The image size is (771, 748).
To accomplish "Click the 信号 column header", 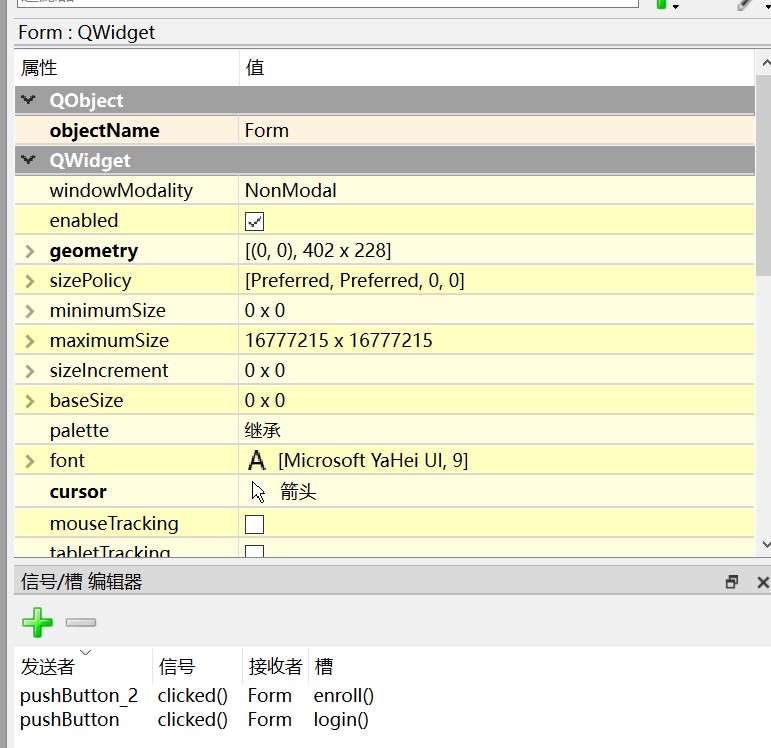I will [x=177, y=667].
